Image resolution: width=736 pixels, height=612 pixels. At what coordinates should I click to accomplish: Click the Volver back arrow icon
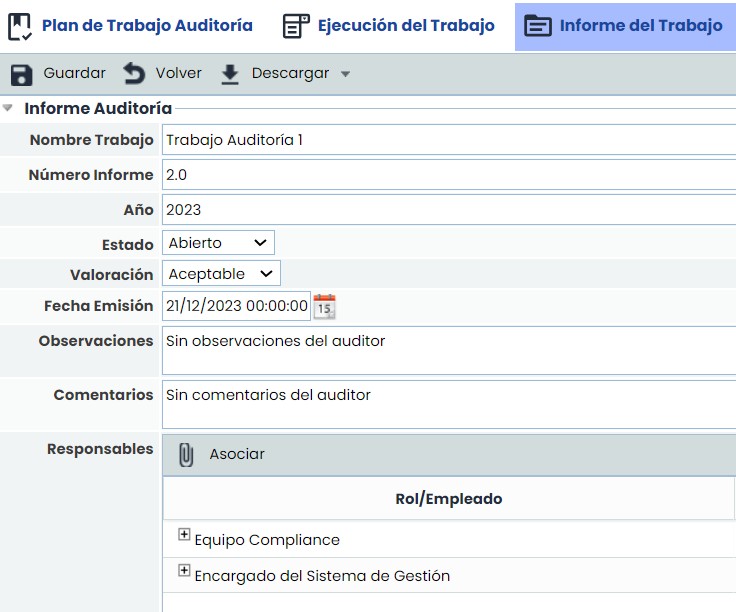click(x=134, y=74)
